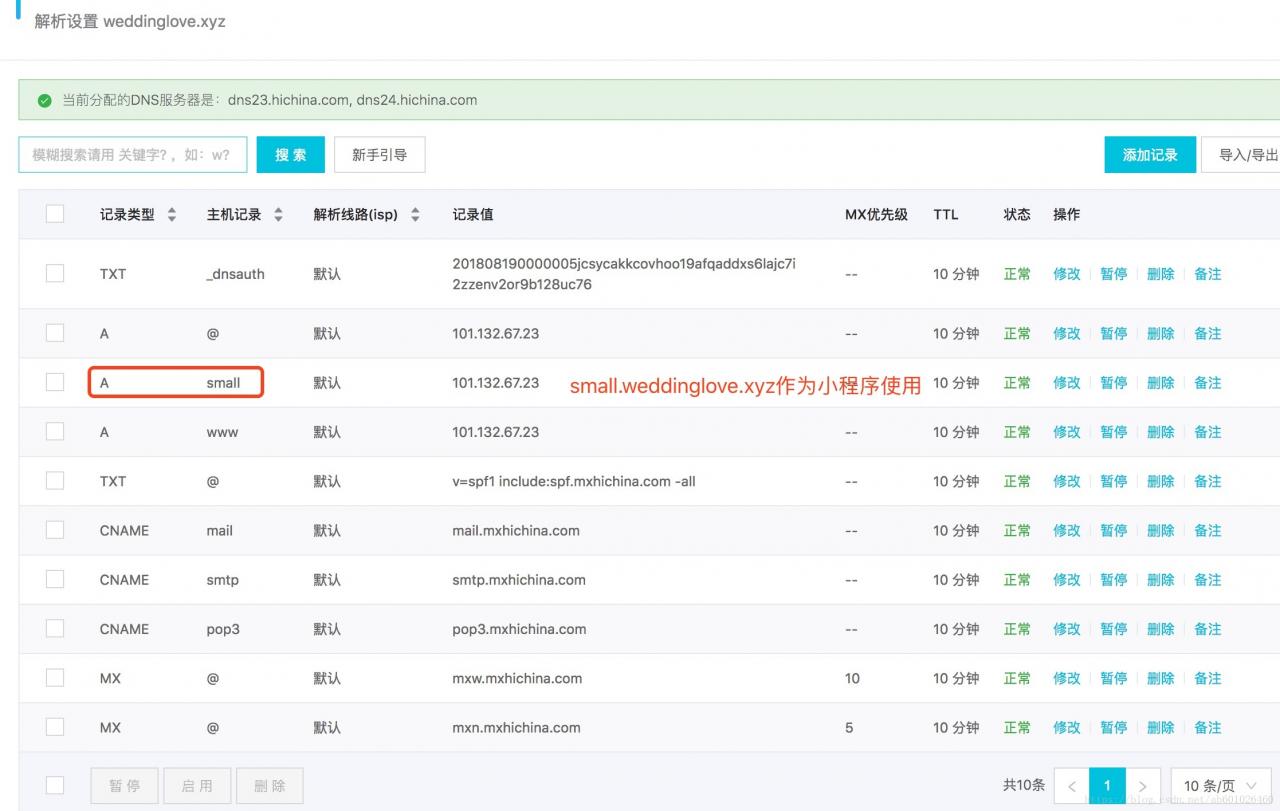Click the v=spf1 include:spf.mxhichina.com value

(574, 481)
